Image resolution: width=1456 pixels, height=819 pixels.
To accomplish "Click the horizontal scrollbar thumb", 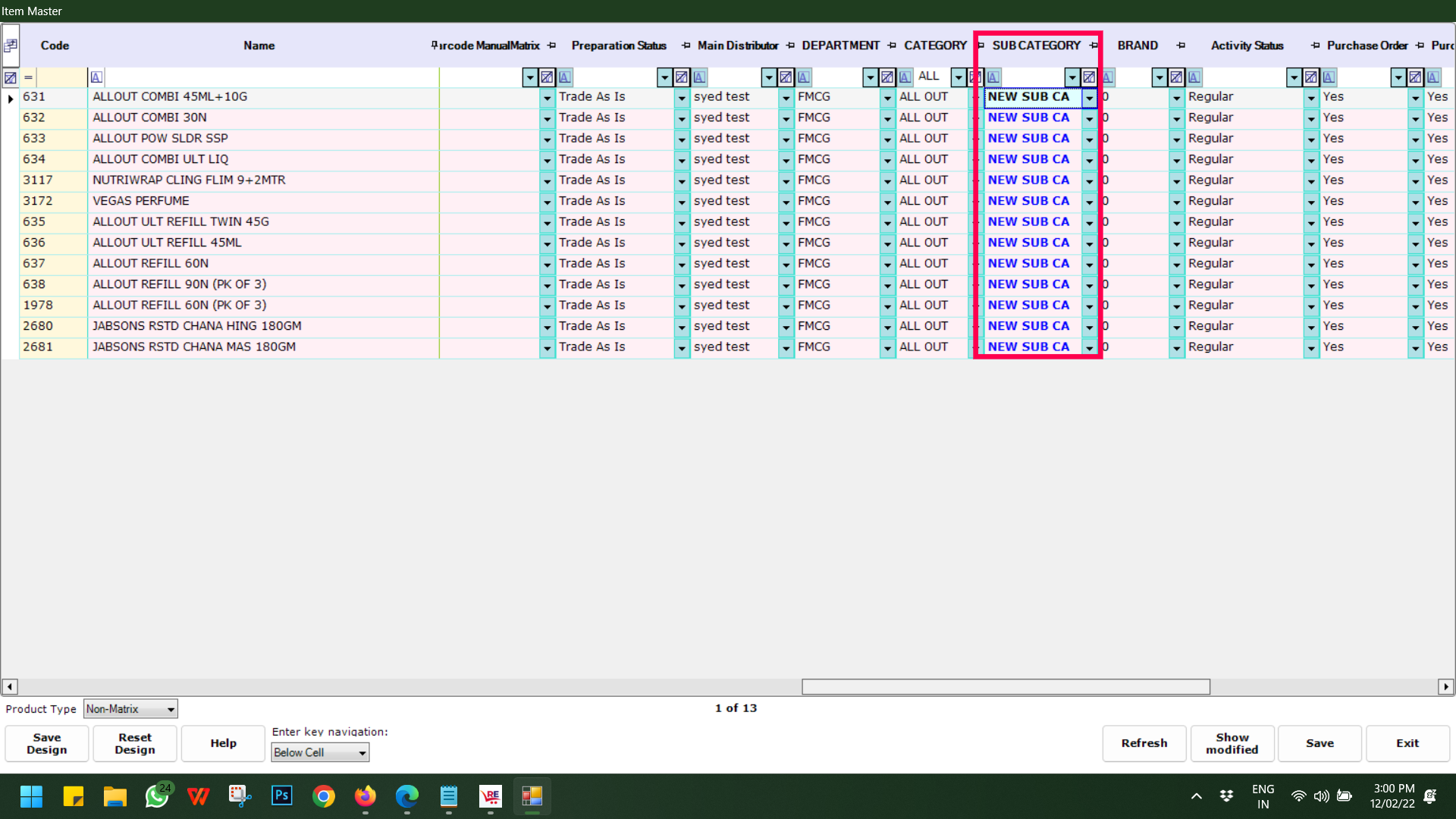I will tap(1006, 687).
